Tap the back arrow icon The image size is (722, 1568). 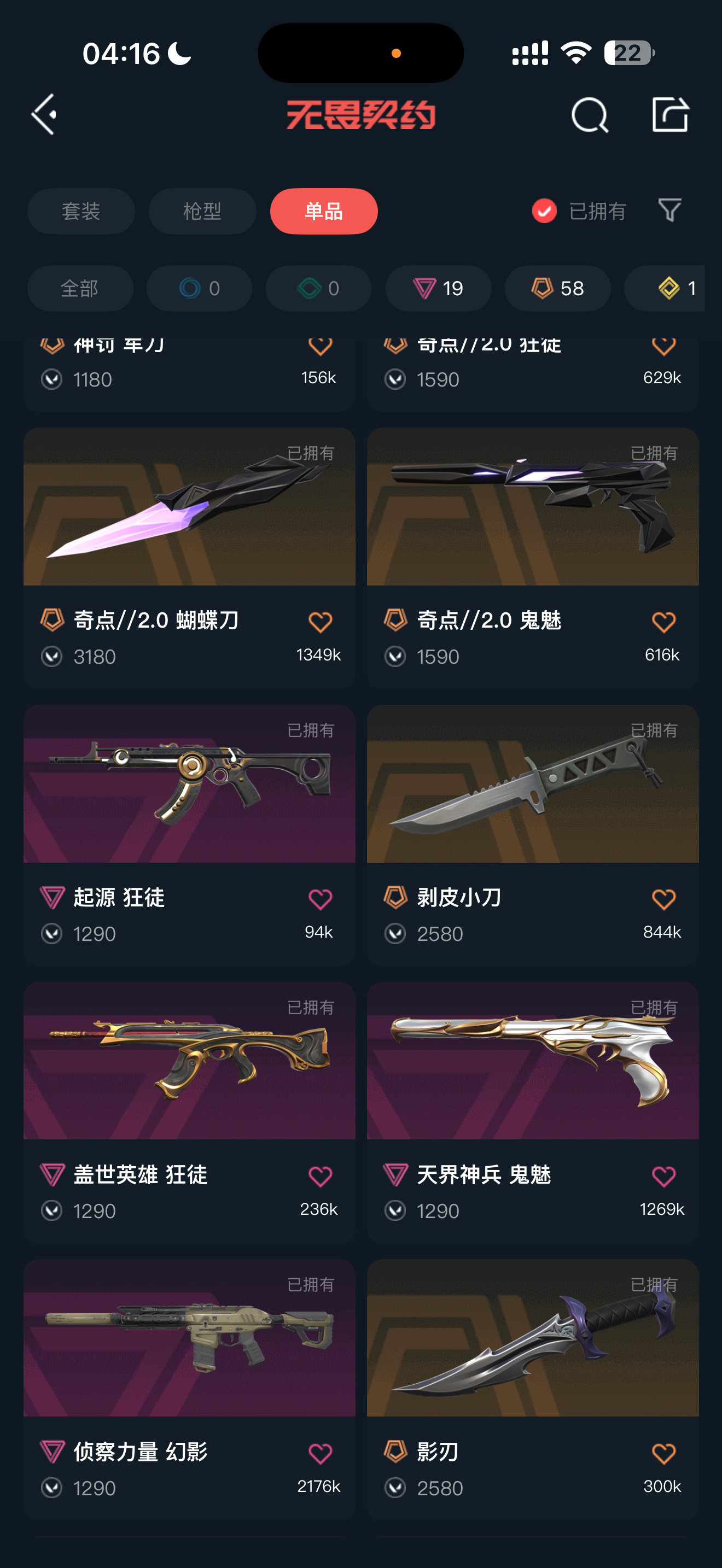tap(44, 114)
